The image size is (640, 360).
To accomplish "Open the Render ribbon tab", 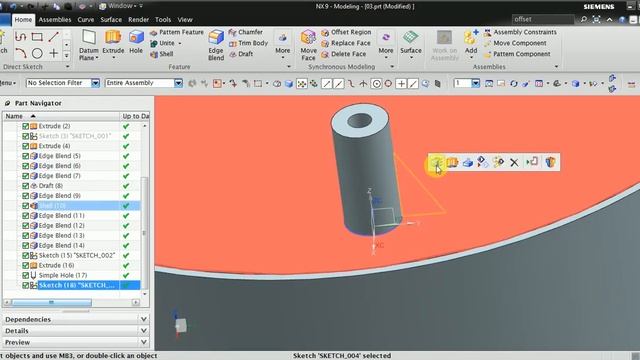I will point(138,20).
